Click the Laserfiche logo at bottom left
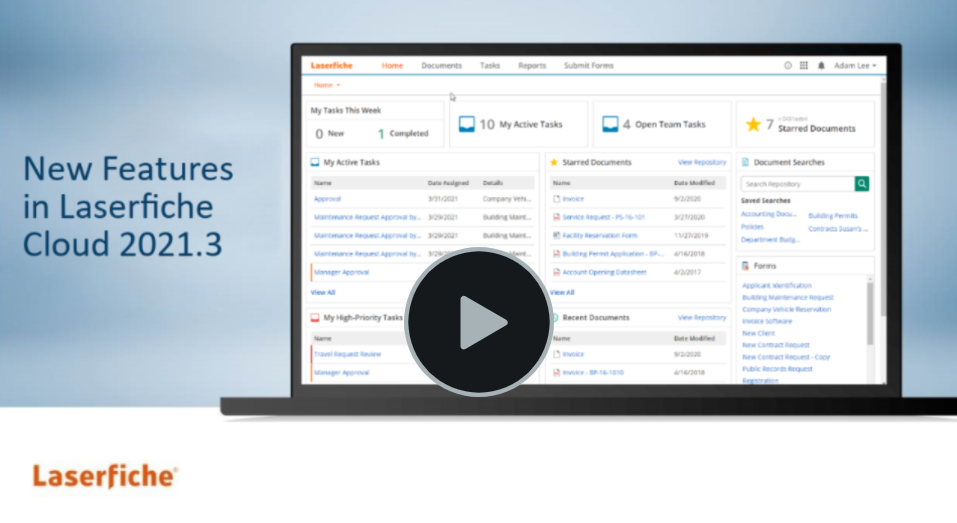The height and width of the screenshot is (523, 957). click(106, 477)
